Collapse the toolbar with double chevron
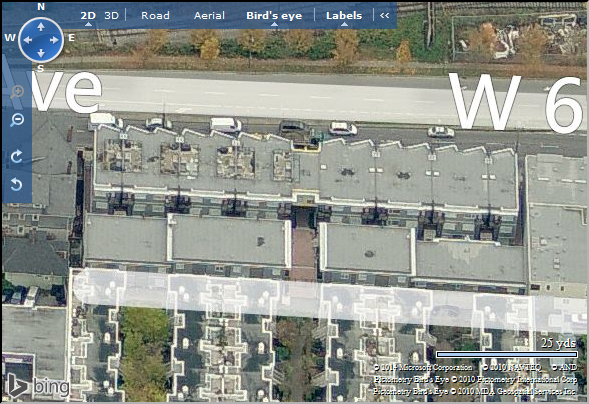The image size is (589, 404). (x=385, y=15)
